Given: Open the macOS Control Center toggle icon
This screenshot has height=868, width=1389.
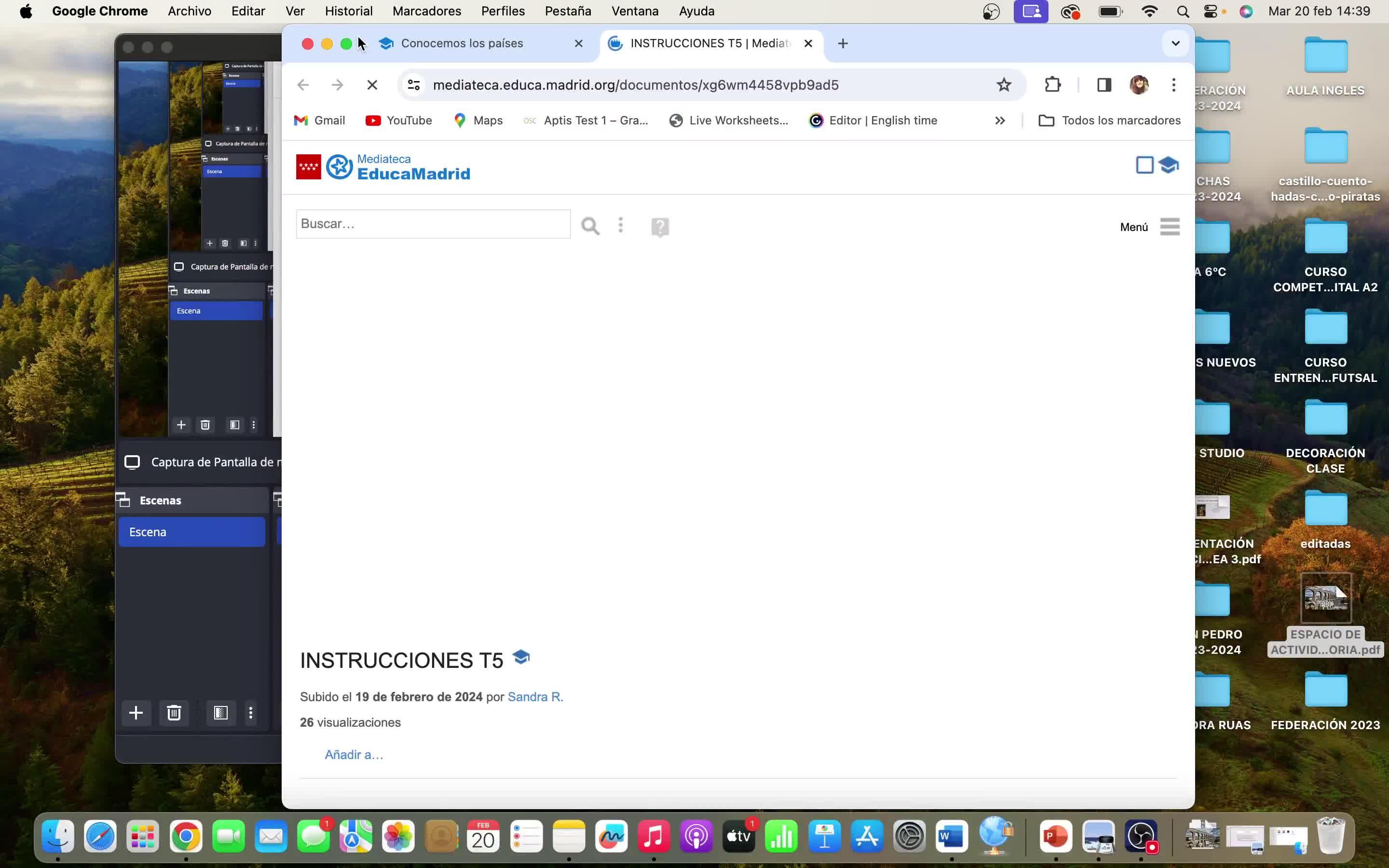Looking at the screenshot, I should 1211,12.
